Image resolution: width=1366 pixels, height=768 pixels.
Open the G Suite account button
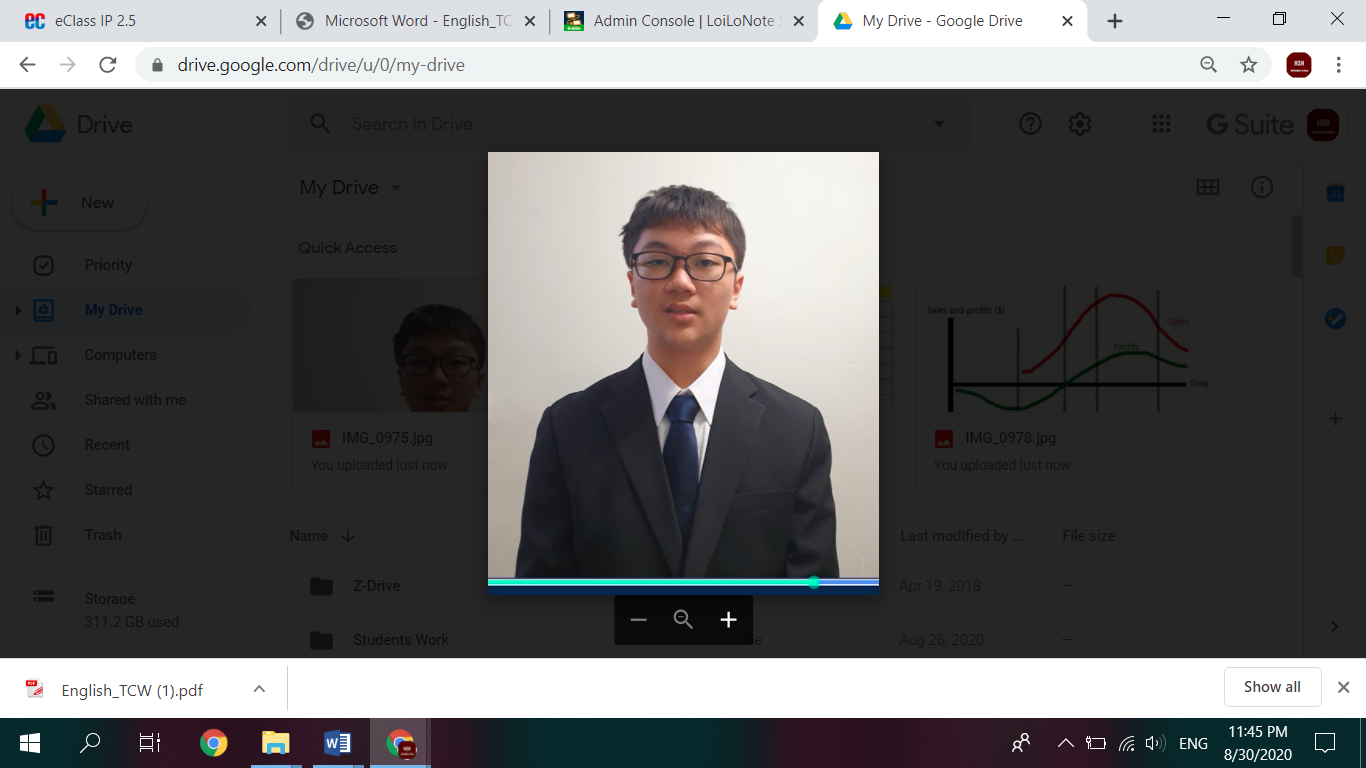click(x=1273, y=124)
